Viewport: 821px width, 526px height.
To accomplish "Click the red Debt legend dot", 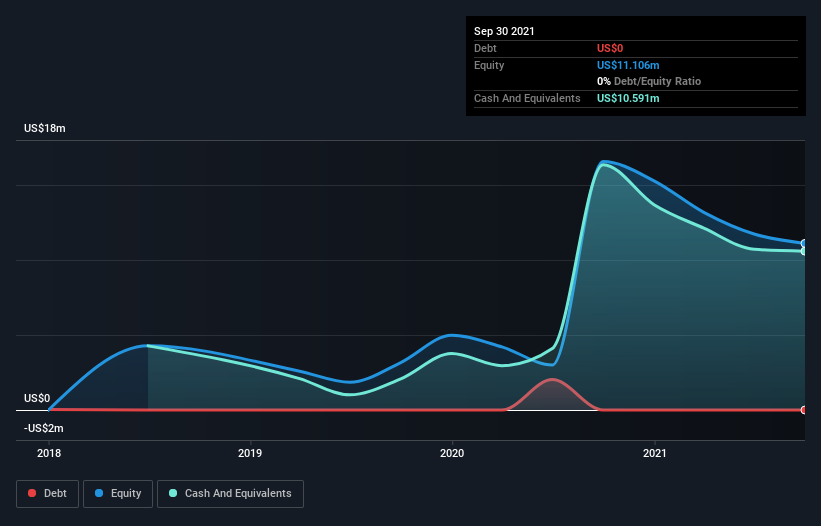I will (x=32, y=493).
